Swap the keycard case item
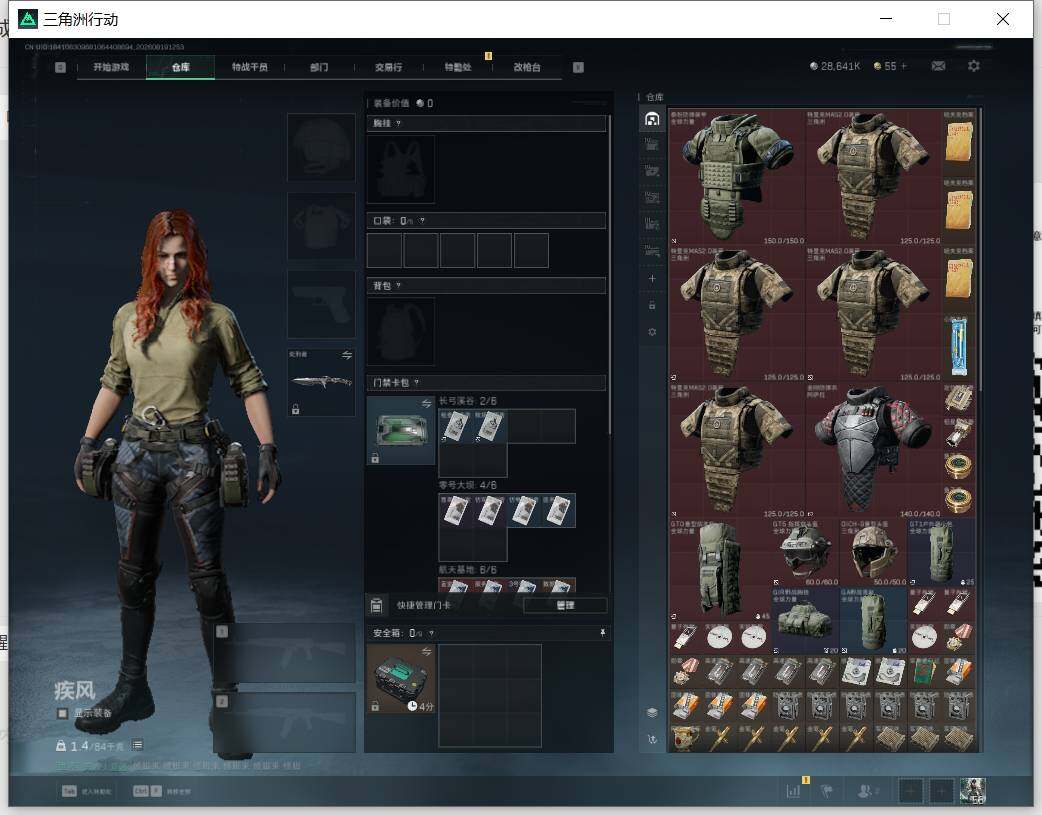 [x=426, y=404]
